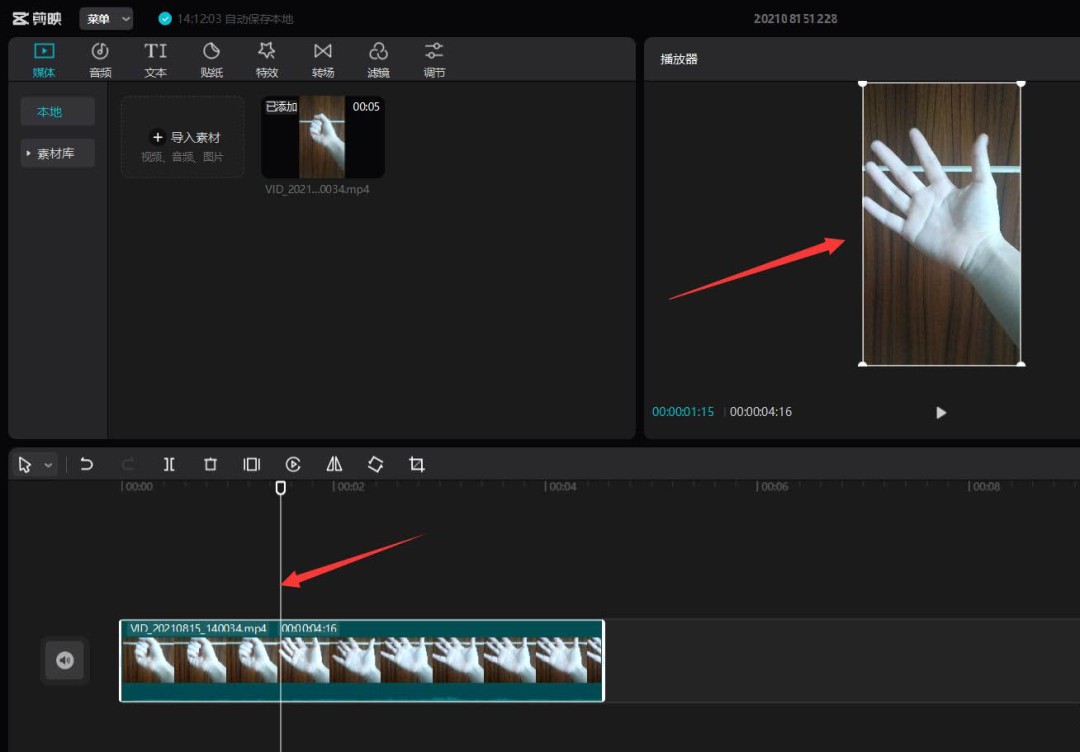This screenshot has width=1080, height=752.
Task: Switch to the 转场 transitions tab
Action: pos(322,60)
